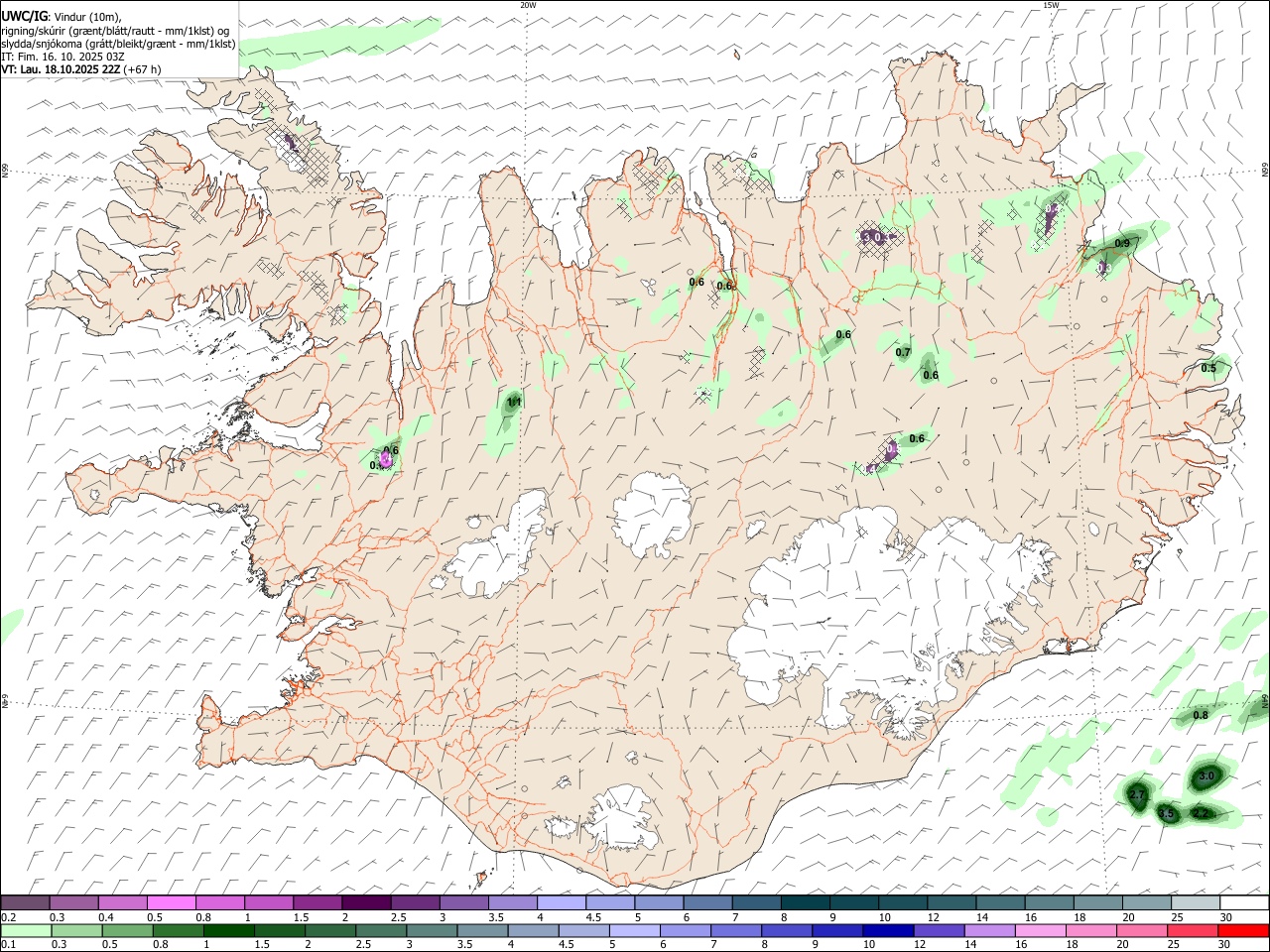
Task: Select the "VT: Lau. 18.10.2025 22Z (+67 h)" line
Action: 81,69
